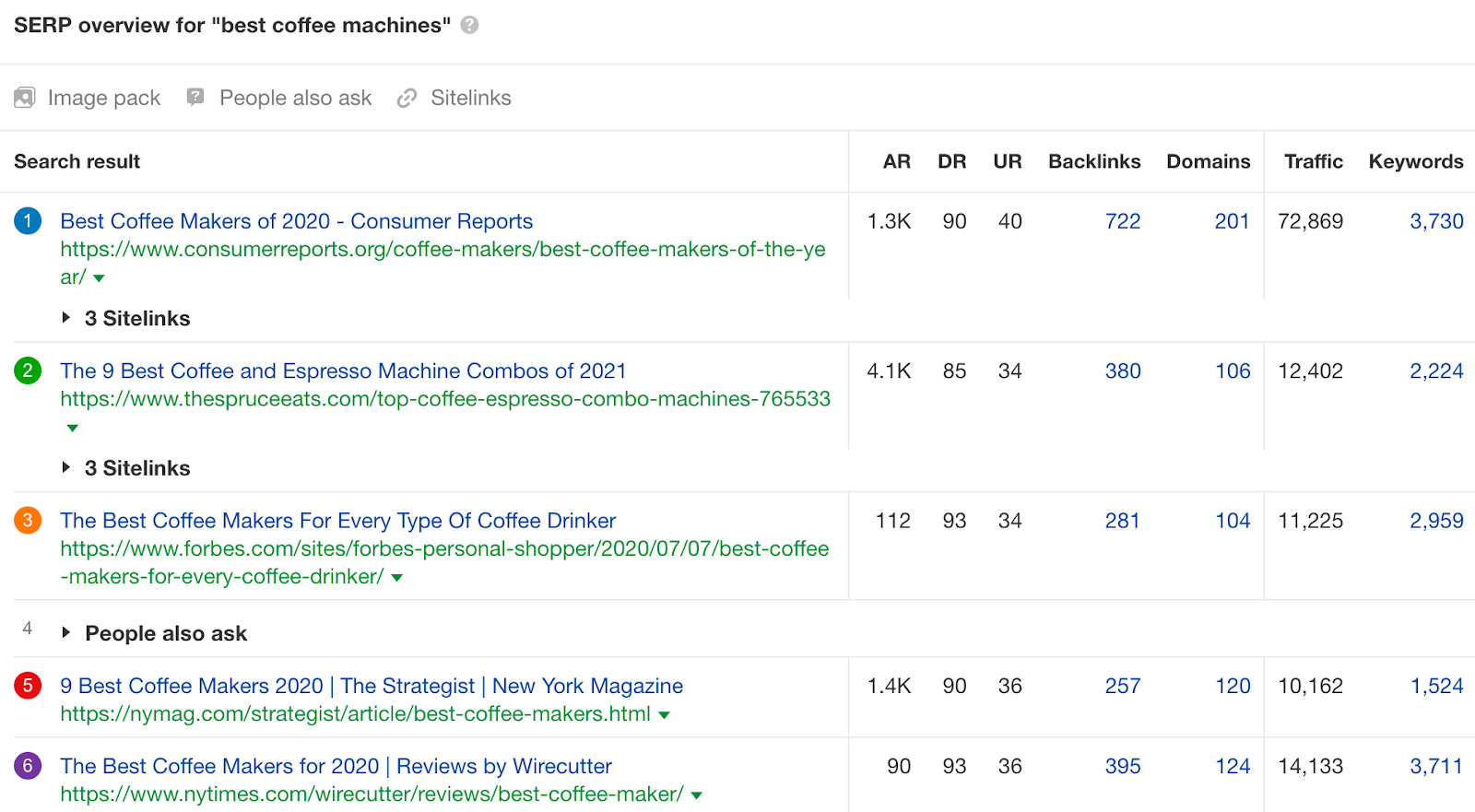Click the 3,730 keywords count
Image resolution: width=1475 pixels, height=812 pixels.
(x=1435, y=221)
